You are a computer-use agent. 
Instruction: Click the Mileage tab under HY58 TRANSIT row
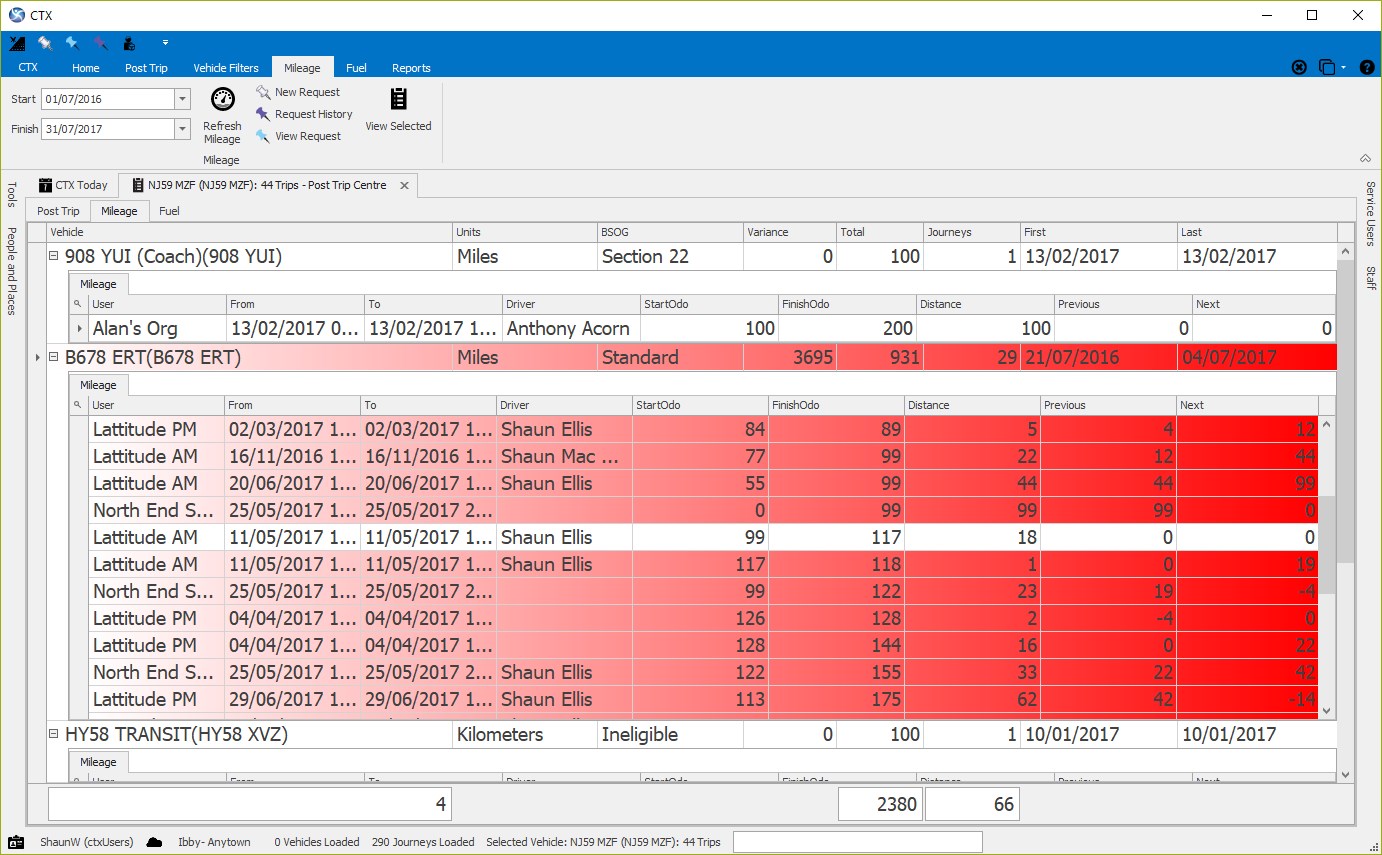(98, 762)
